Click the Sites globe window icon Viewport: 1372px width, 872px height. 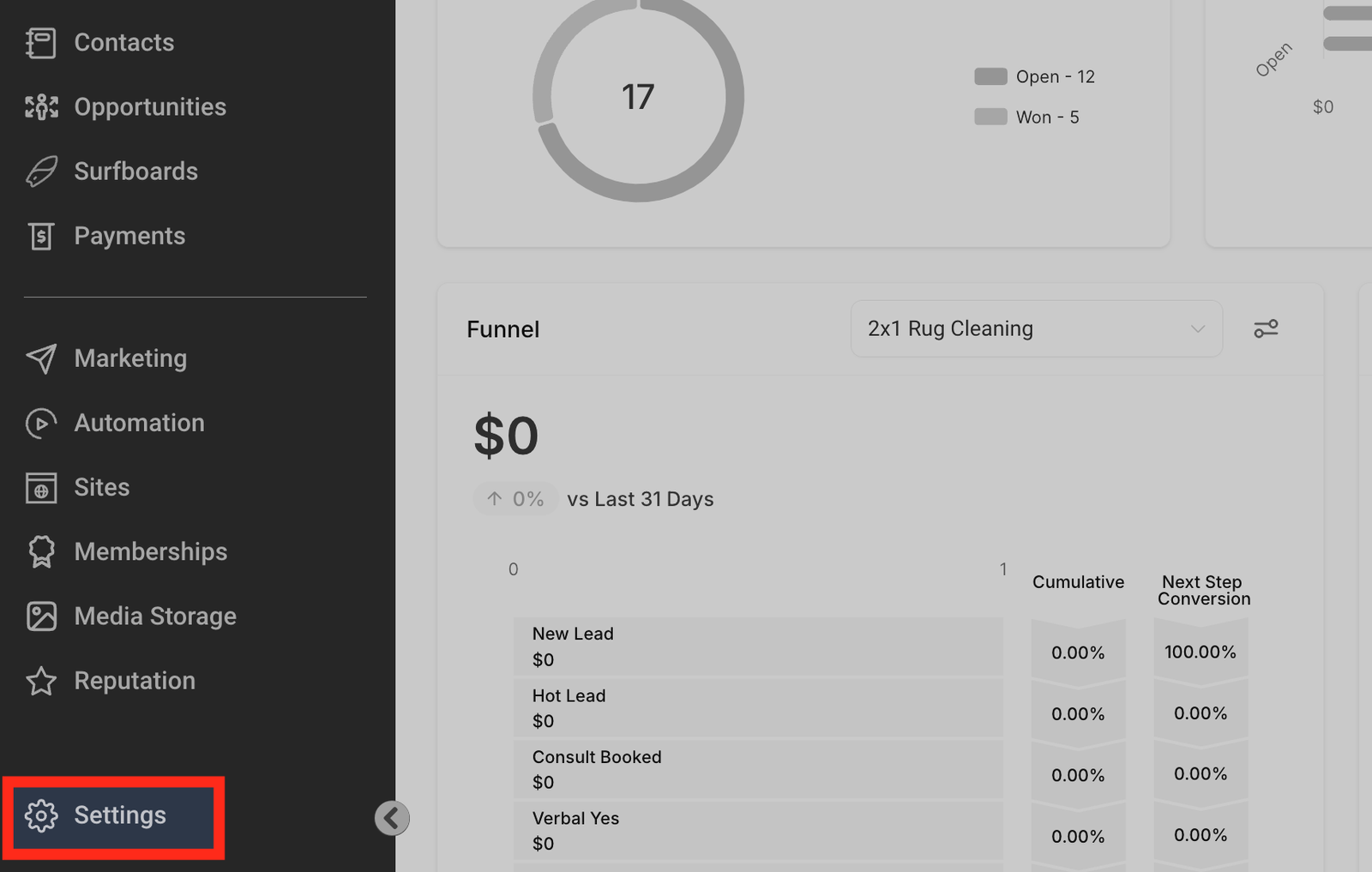pyautogui.click(x=40, y=488)
